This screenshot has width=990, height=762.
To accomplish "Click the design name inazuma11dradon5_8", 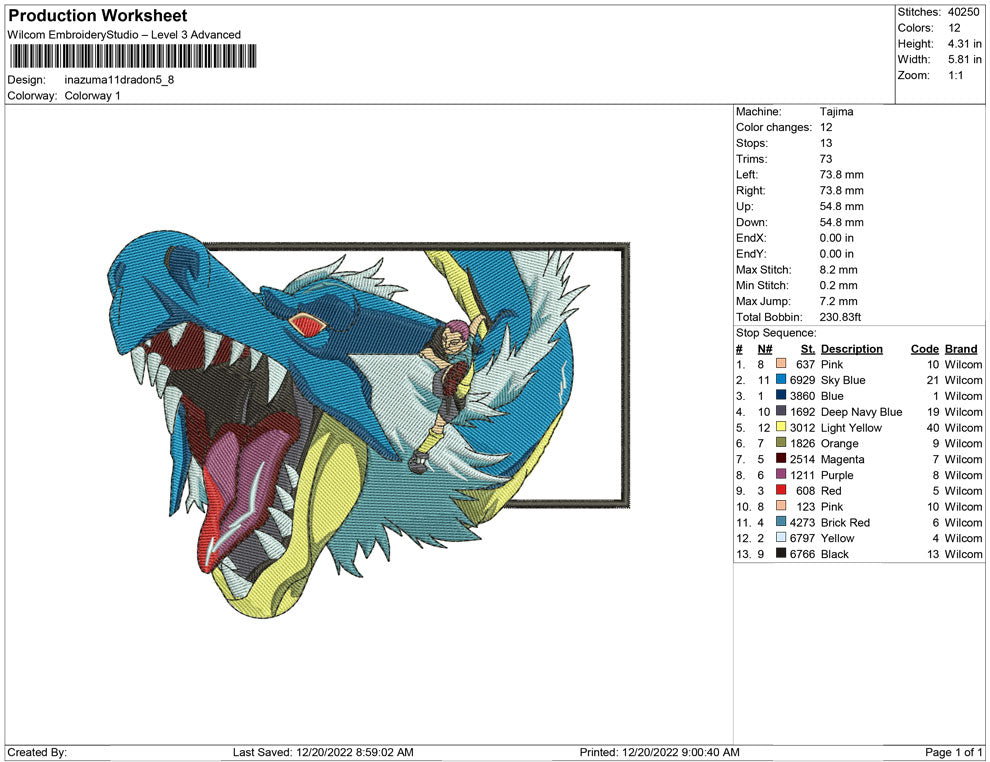I will 118,80.
